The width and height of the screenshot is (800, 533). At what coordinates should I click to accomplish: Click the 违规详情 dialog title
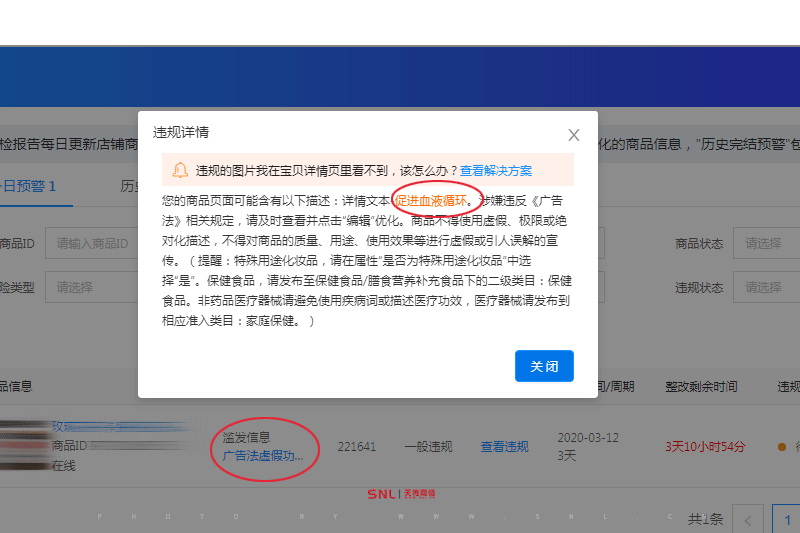click(181, 132)
